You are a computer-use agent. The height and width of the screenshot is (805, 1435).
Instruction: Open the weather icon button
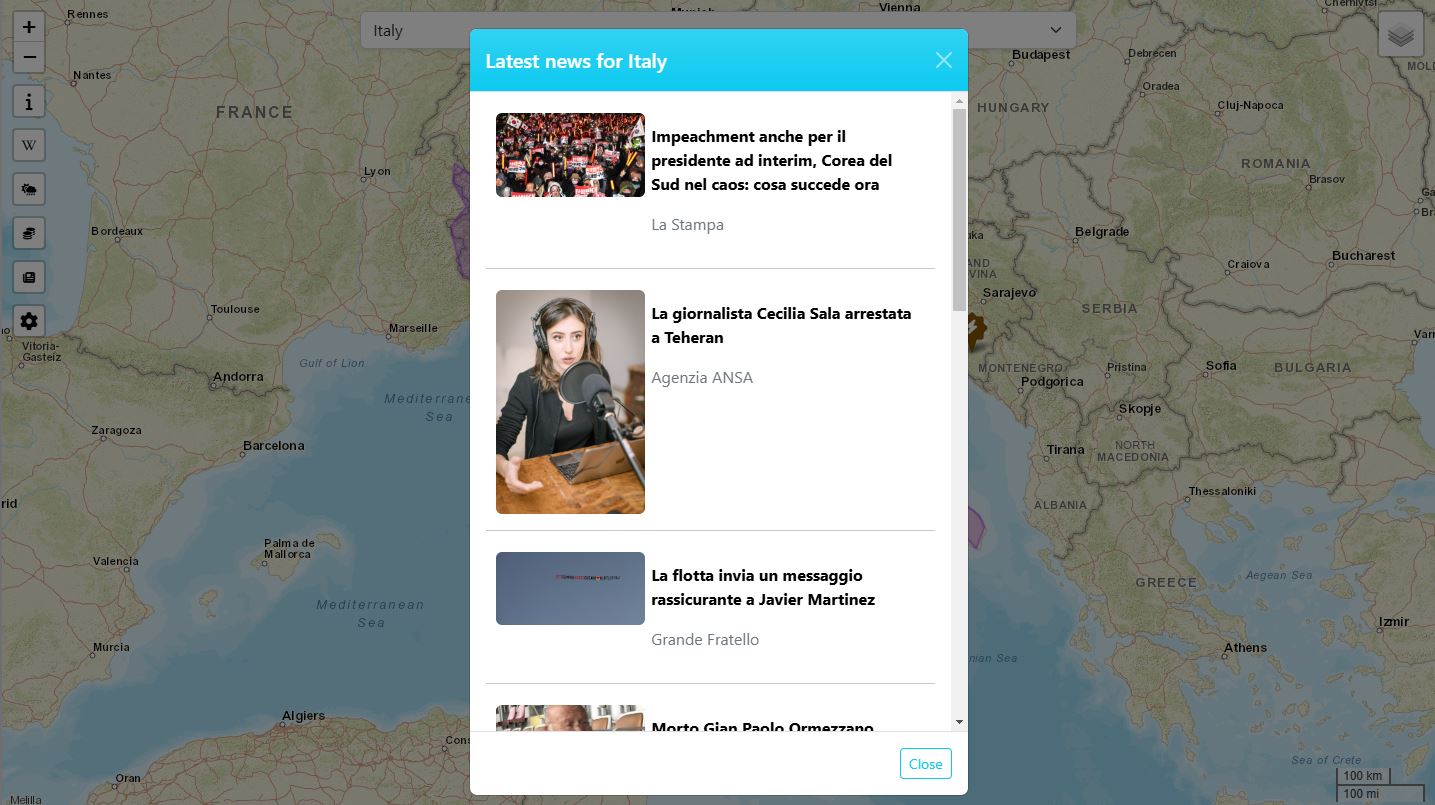click(29, 190)
